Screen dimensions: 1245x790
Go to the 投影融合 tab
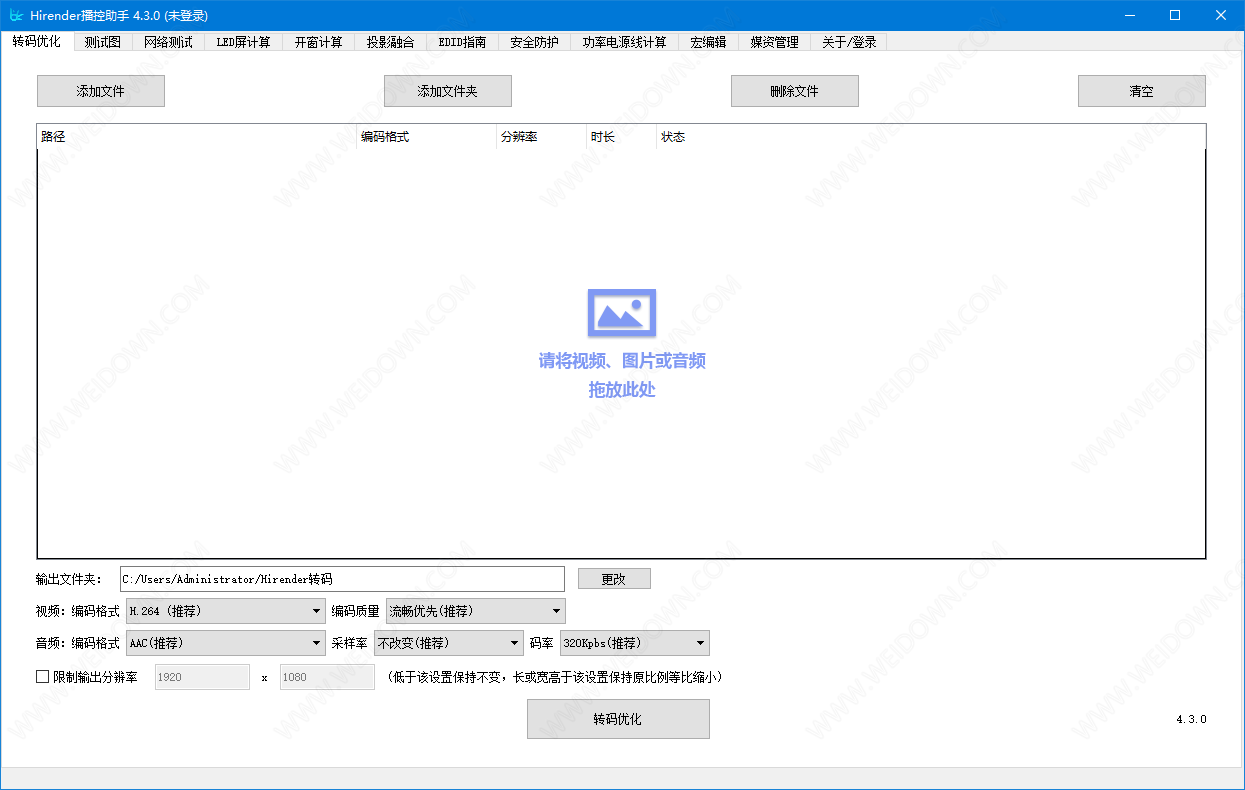click(x=390, y=42)
